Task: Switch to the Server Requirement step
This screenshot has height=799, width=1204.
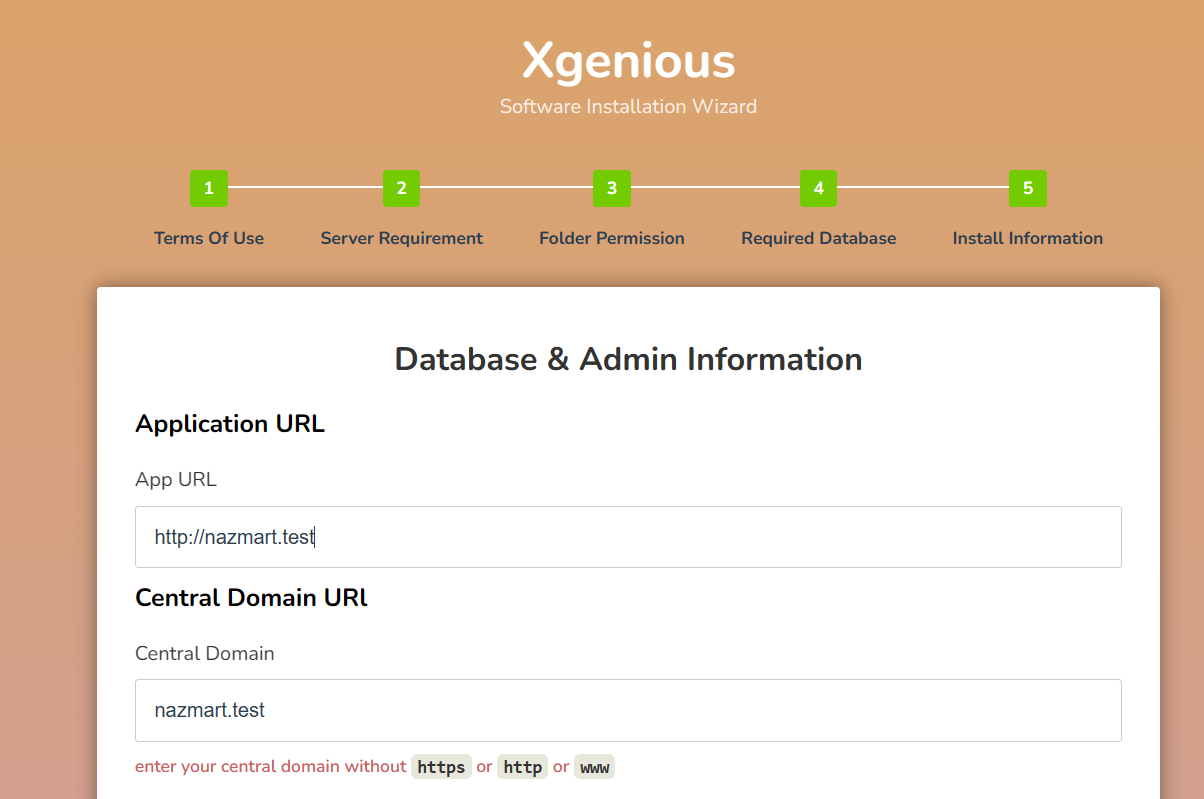Action: (x=401, y=238)
